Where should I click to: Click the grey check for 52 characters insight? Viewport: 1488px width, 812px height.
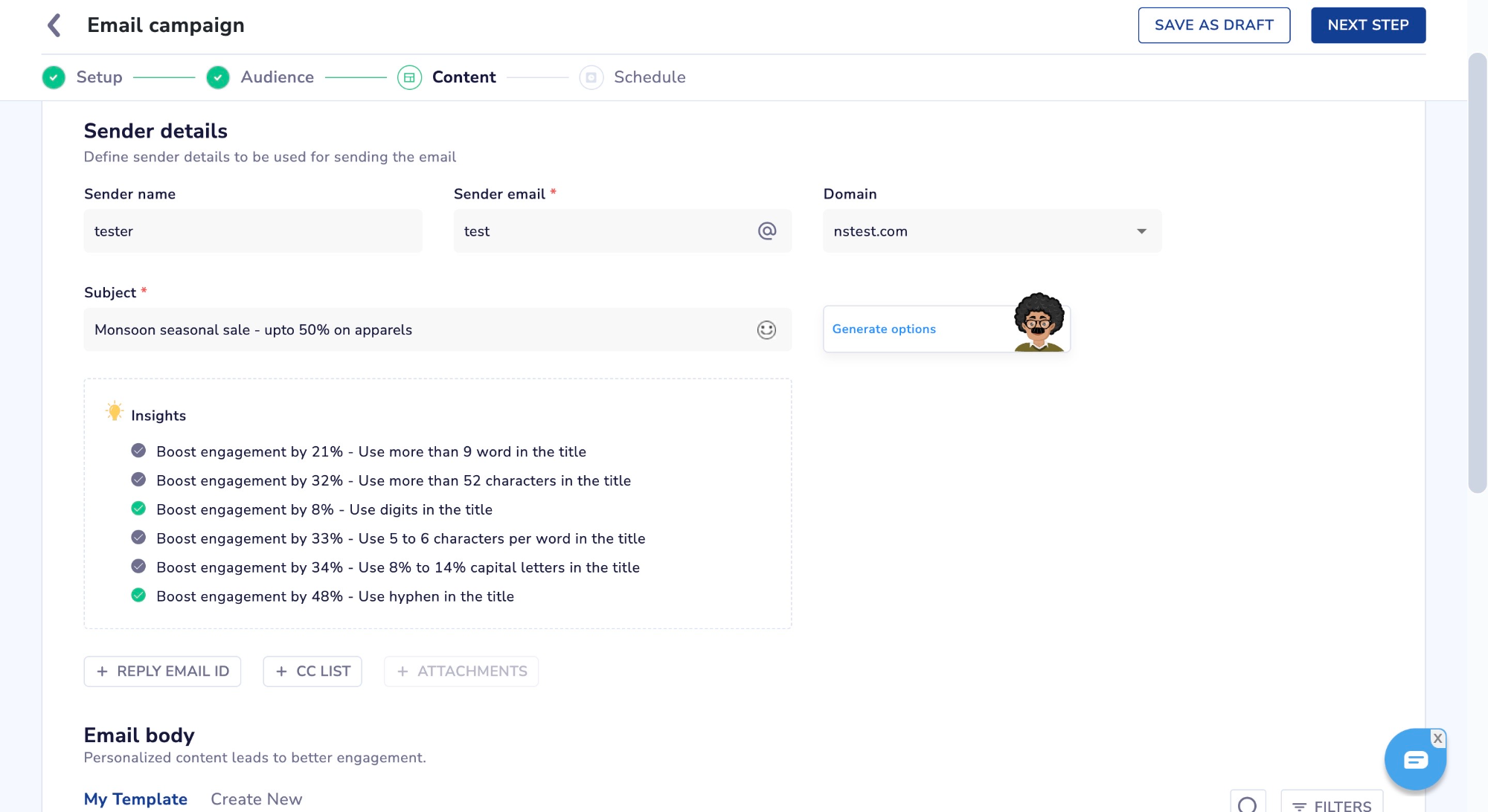click(138, 480)
